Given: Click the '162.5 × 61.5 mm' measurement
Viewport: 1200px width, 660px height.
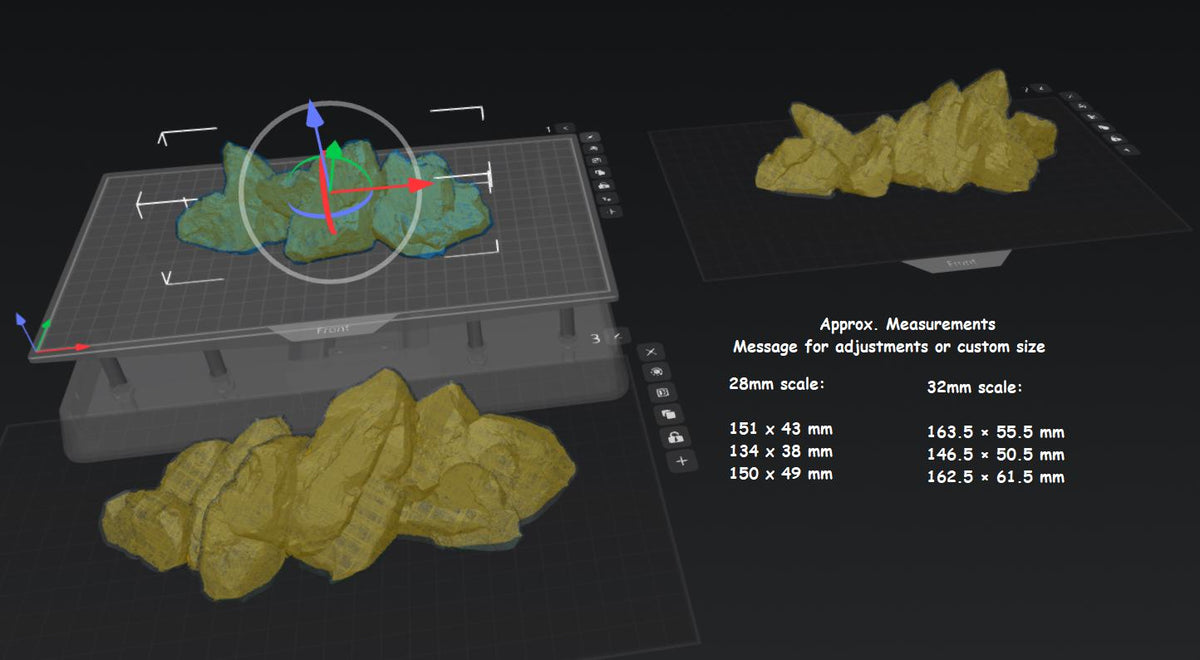Looking at the screenshot, I should [996, 477].
